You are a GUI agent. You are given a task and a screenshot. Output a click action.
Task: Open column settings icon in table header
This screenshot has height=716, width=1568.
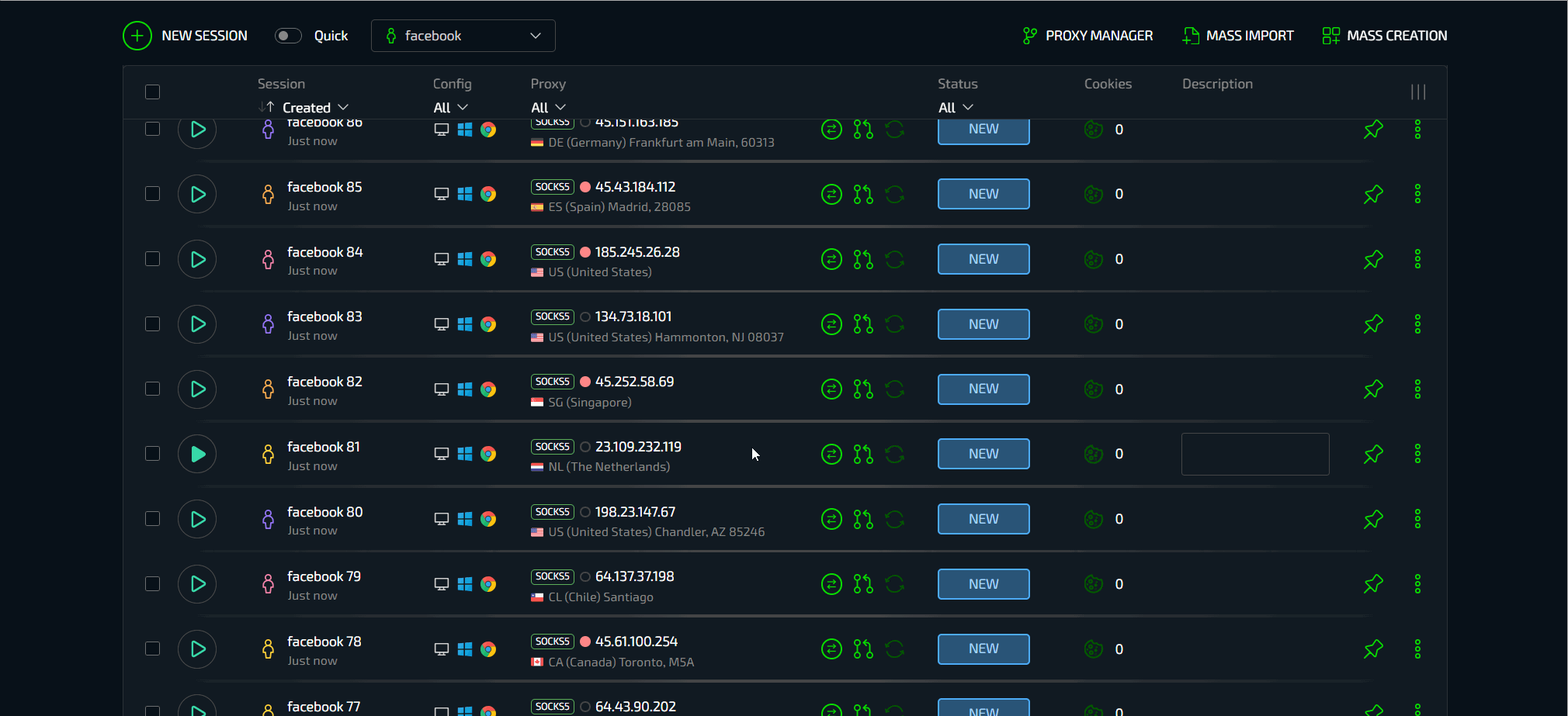click(x=1417, y=92)
